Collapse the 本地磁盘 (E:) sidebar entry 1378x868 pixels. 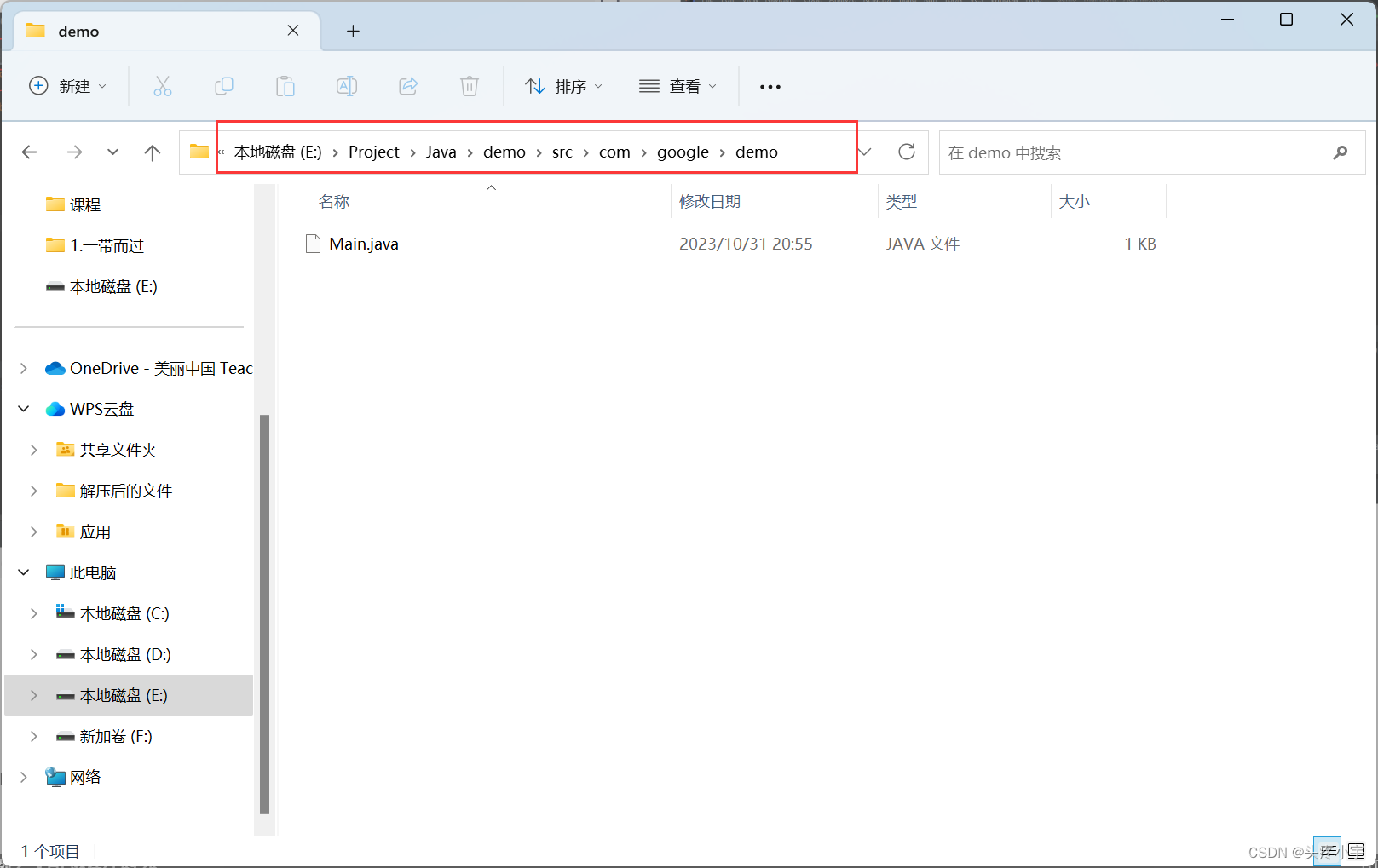click(33, 695)
